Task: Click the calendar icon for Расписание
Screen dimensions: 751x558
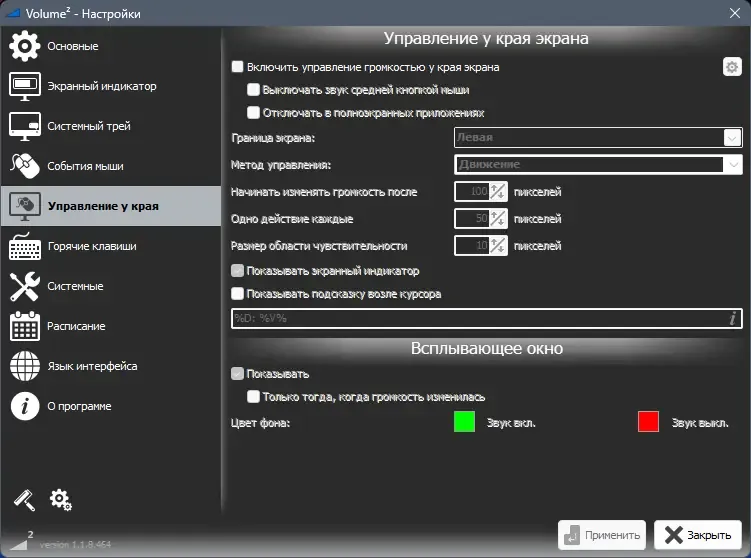Action: [25, 326]
